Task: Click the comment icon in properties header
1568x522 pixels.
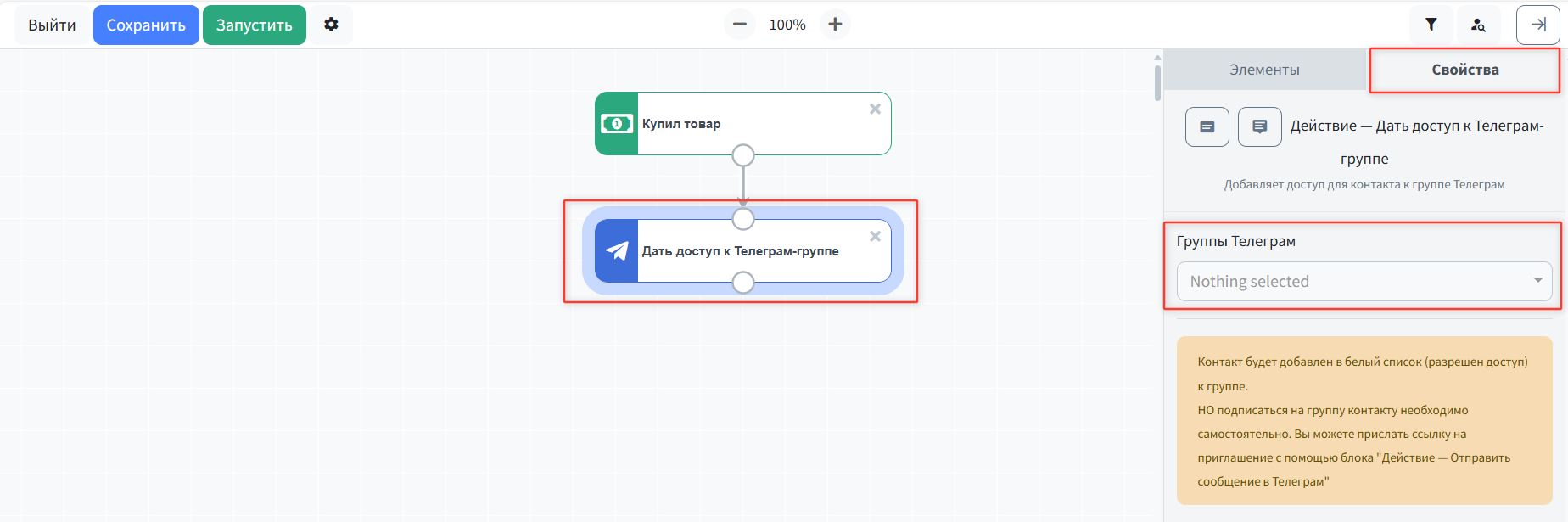Action: (x=1259, y=126)
